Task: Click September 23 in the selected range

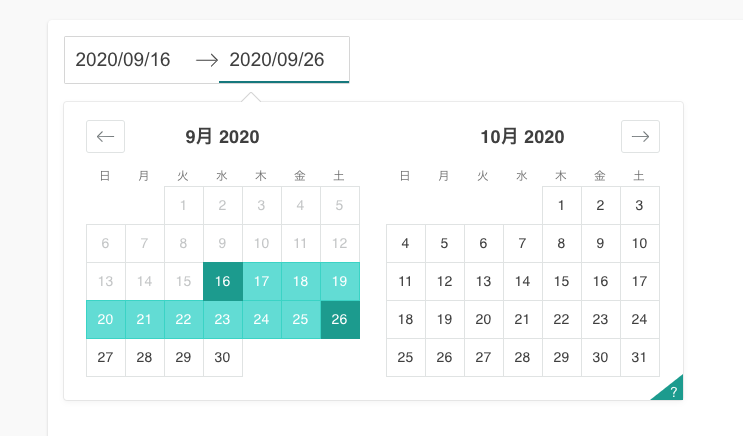Action: coord(223,319)
